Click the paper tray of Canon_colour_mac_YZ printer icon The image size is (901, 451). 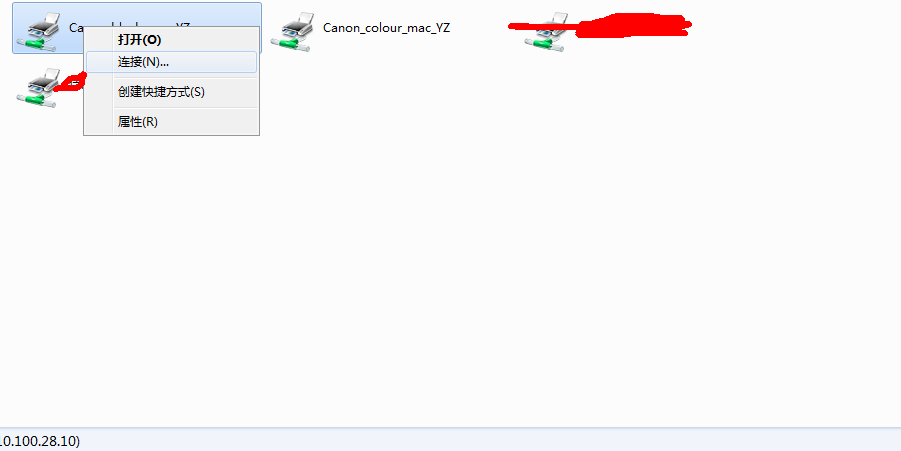[305, 18]
